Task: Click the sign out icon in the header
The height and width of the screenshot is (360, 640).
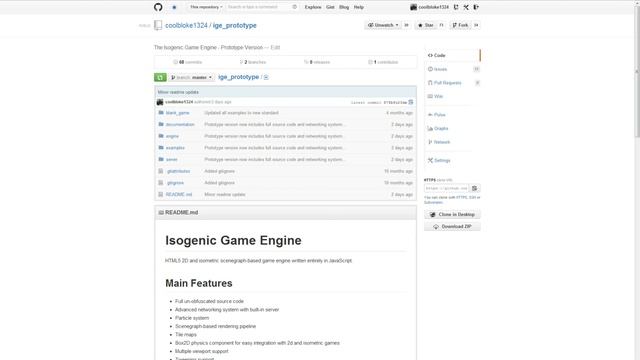Action: pyautogui.click(x=476, y=7)
